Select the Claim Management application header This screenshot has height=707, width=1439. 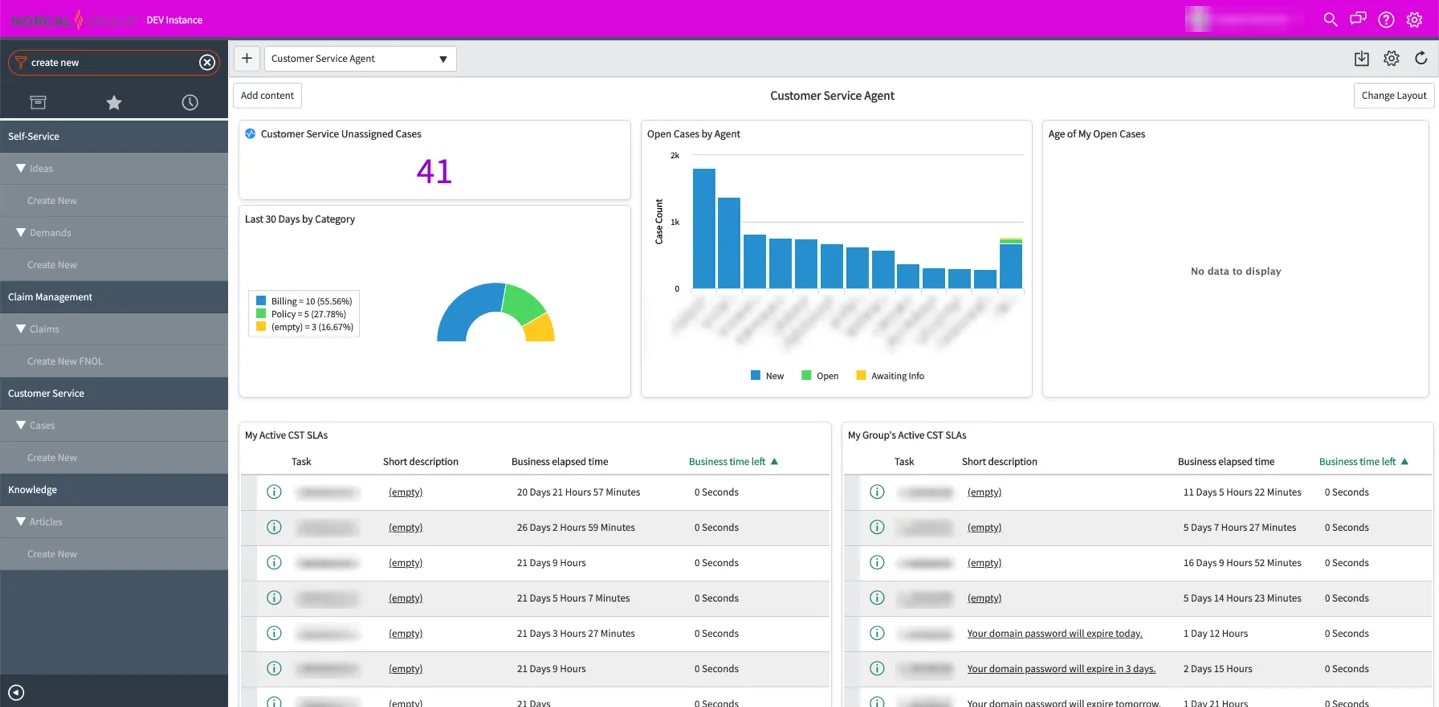coord(114,297)
